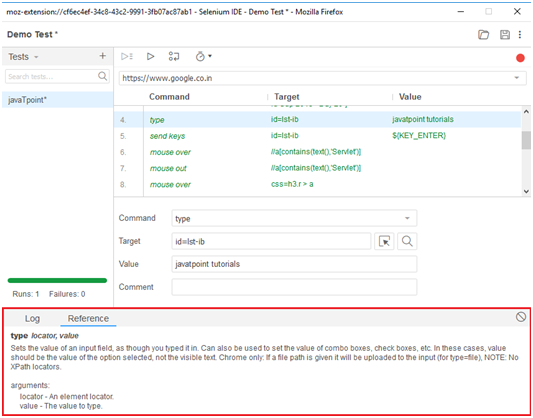Run current test play icon
Viewport: 533px width, 418px height.
150,56
